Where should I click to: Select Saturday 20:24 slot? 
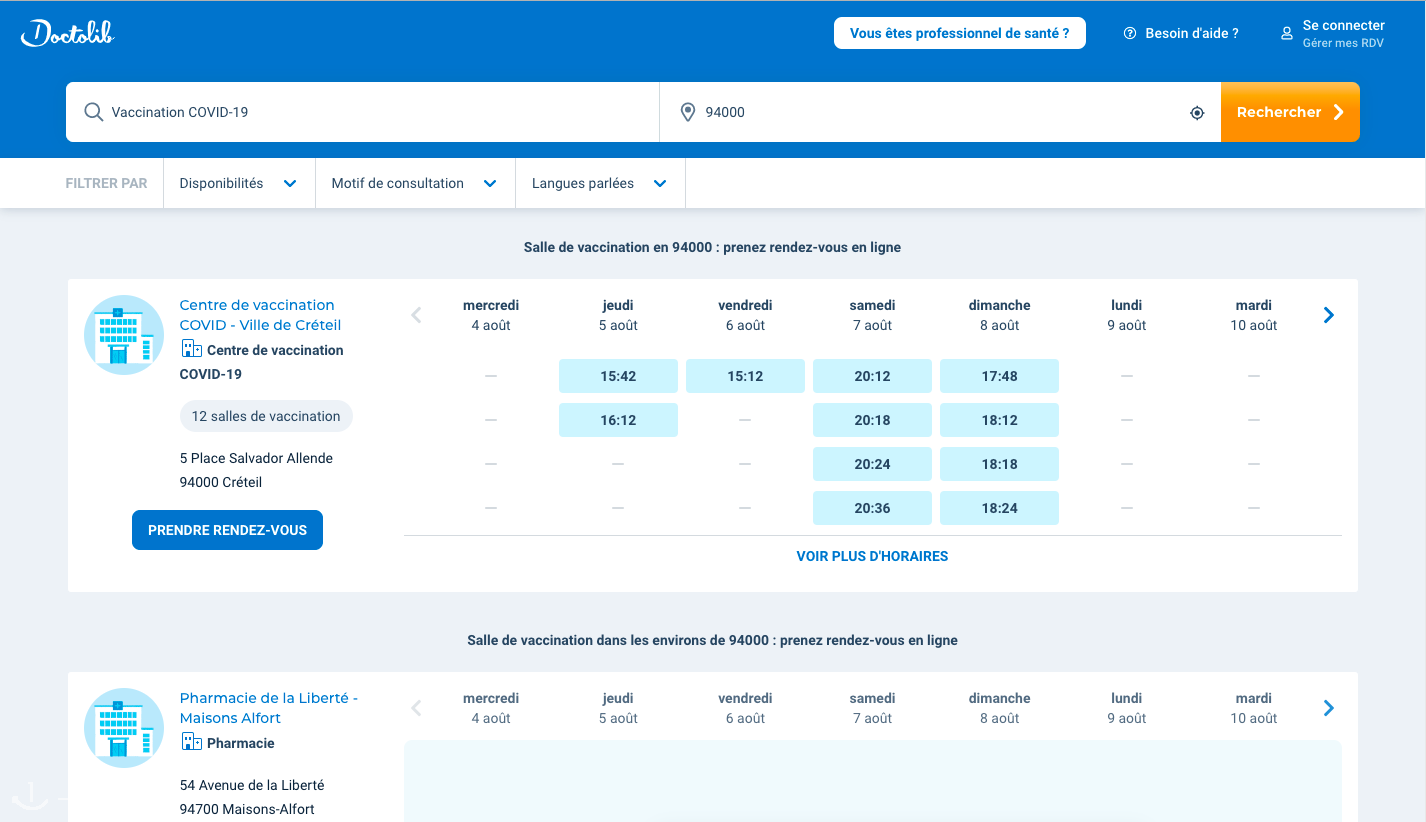(872, 464)
